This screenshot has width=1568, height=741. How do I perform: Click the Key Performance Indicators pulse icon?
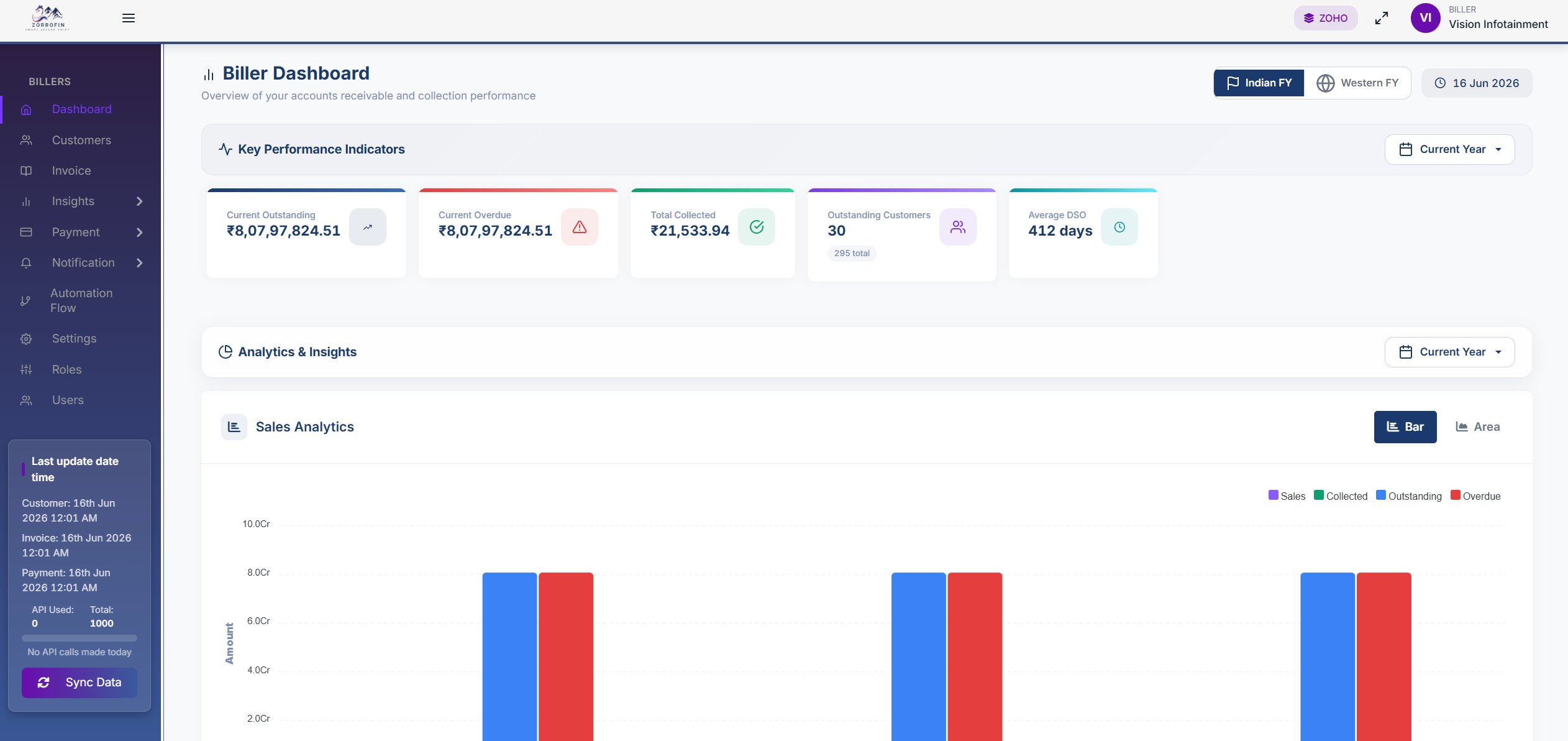(225, 149)
